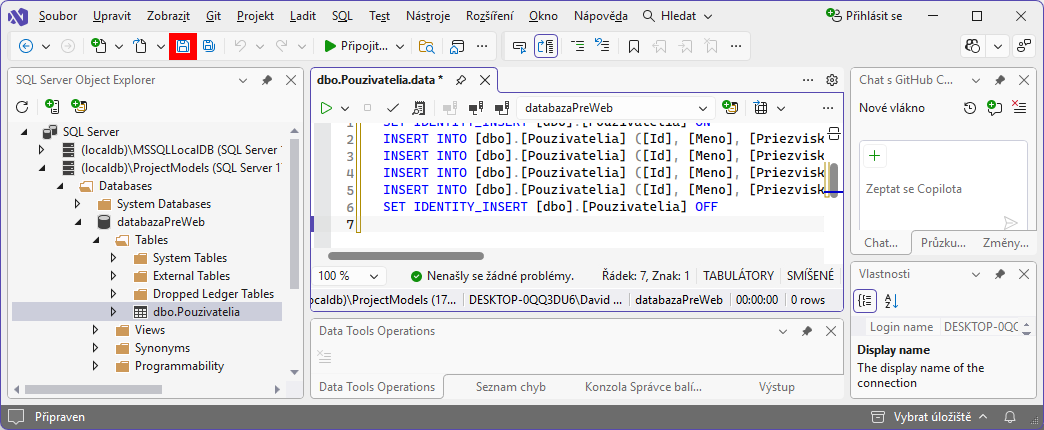
Task: Click the Save icon in the main toolbar
Action: [x=182, y=46]
